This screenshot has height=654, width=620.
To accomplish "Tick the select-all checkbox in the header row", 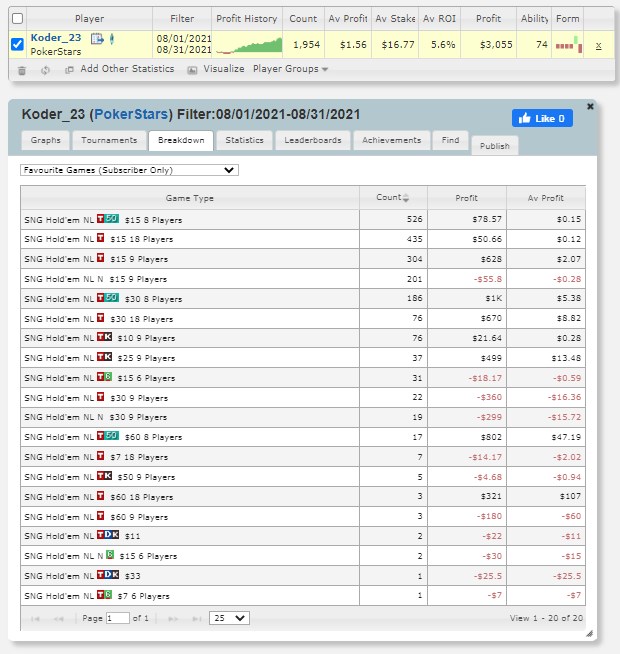I will coord(18,18).
